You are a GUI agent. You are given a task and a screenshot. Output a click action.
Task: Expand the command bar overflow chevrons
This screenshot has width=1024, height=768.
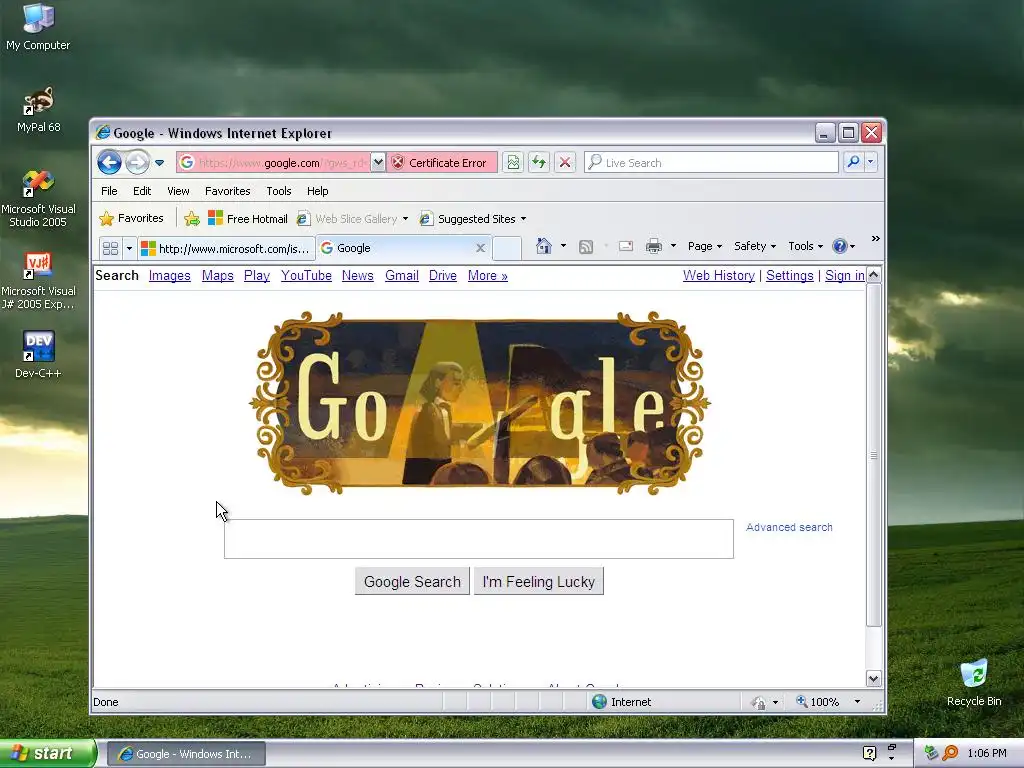point(876,239)
